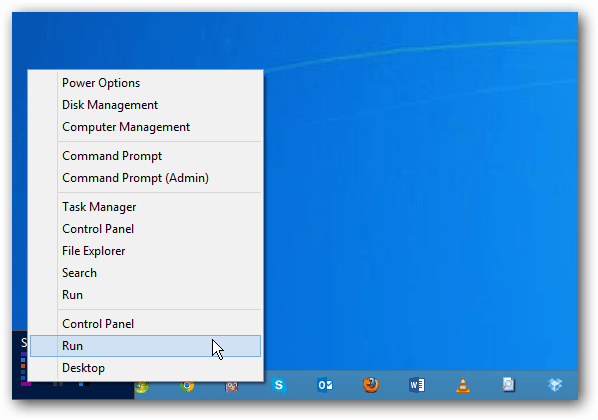
Task: Click the document magnifier taskbar icon
Action: (x=508, y=385)
